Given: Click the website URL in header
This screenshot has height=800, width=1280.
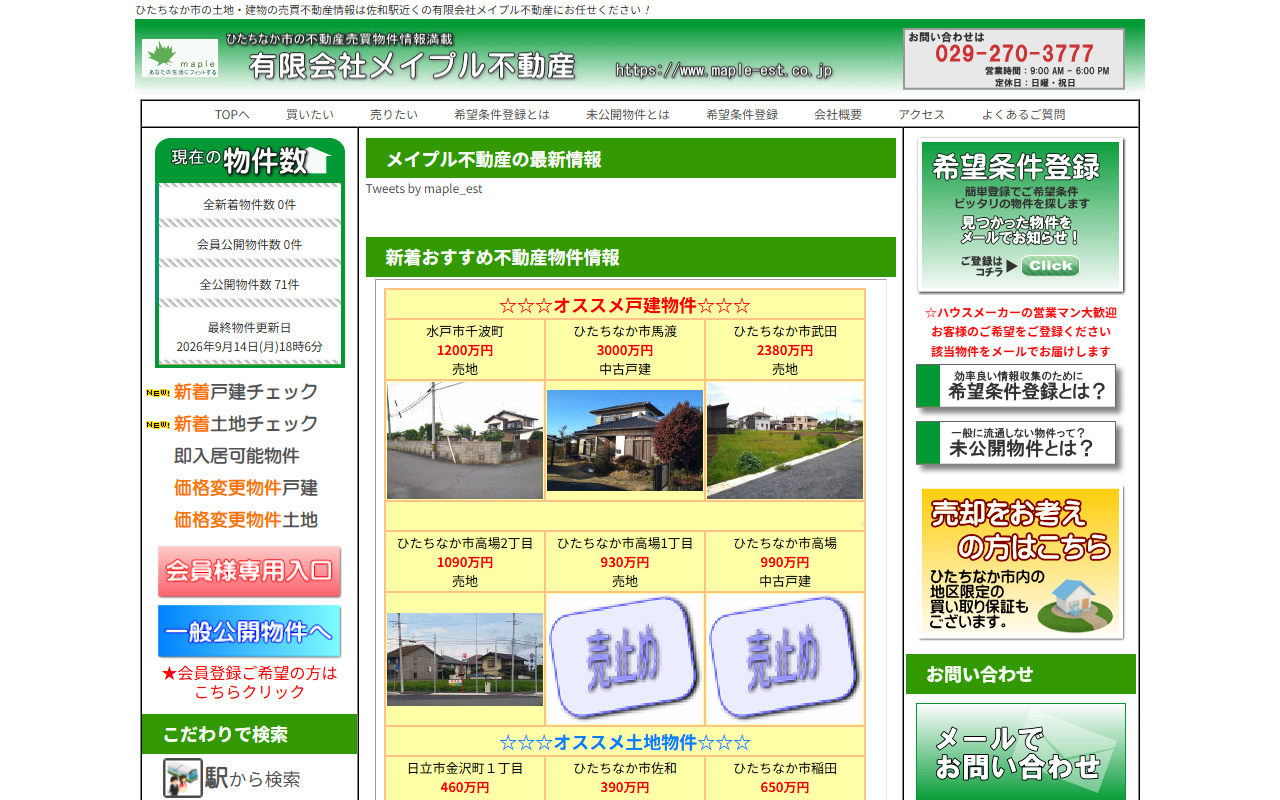Looking at the screenshot, I should (x=724, y=70).
